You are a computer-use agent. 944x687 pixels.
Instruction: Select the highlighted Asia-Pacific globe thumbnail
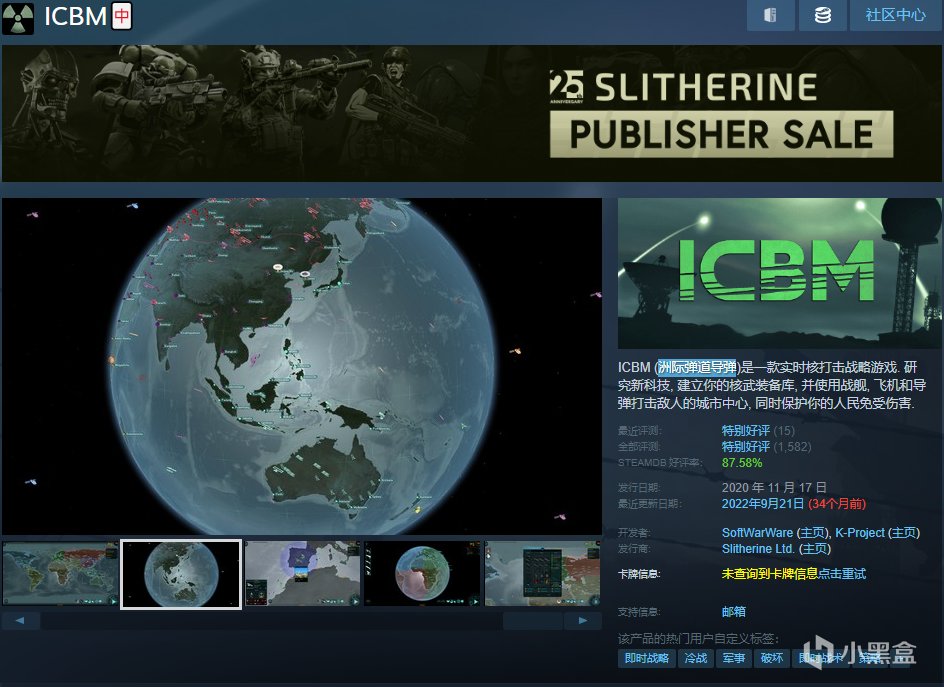(x=181, y=574)
